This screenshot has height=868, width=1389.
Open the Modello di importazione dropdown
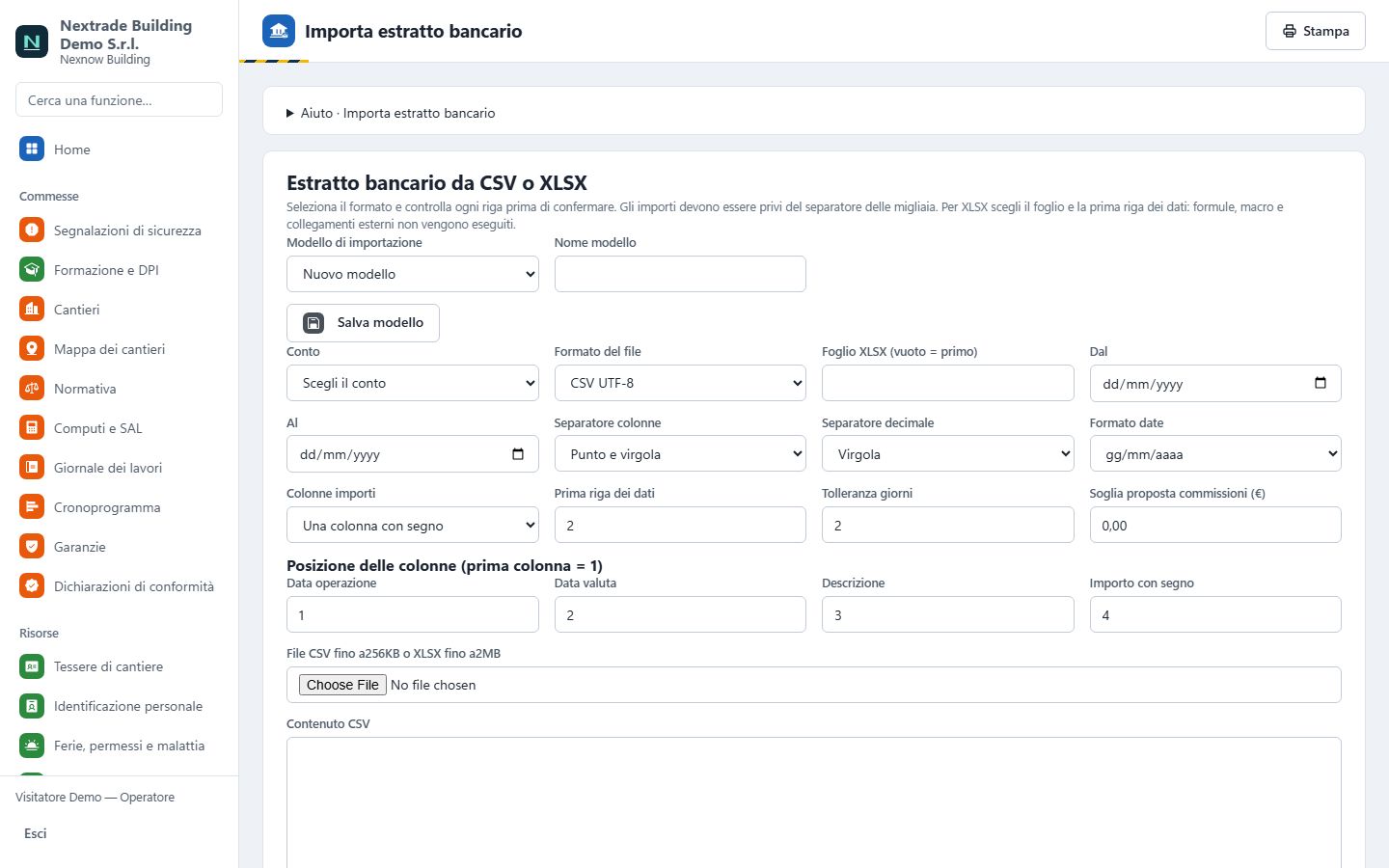coord(413,274)
